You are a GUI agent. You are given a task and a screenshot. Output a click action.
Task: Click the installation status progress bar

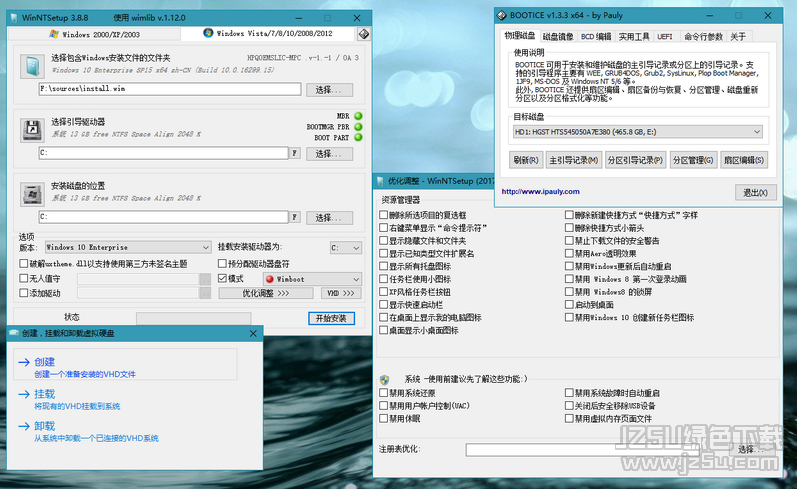pos(194,318)
